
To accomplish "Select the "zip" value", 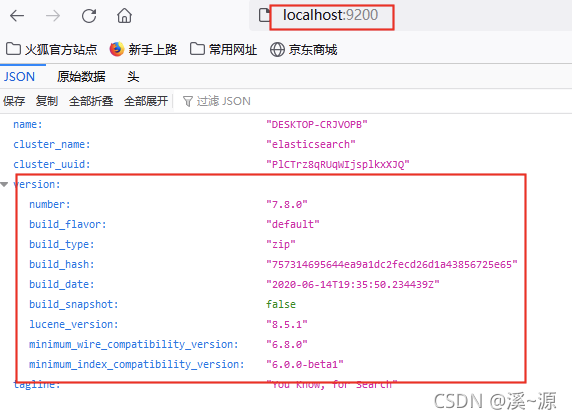I will 281,244.
